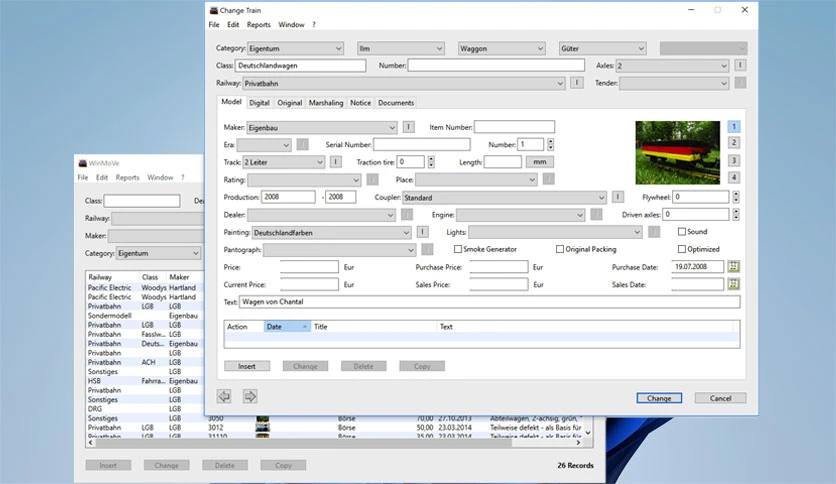Click the Driven axles spinner

click(736, 214)
